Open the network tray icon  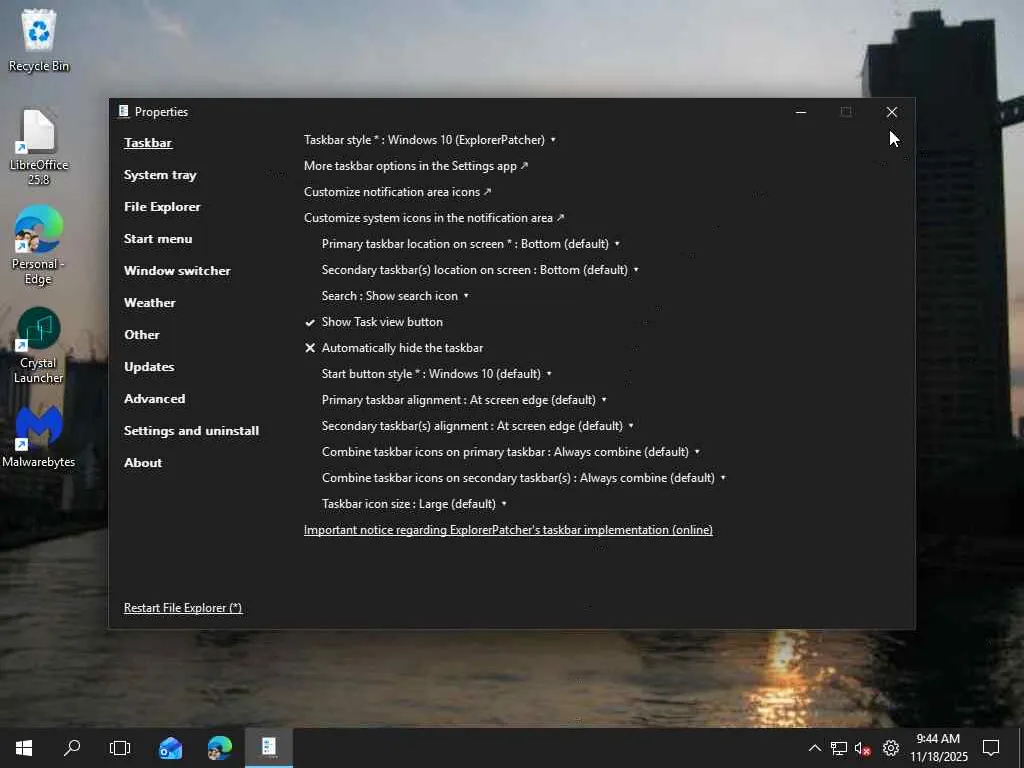839,748
